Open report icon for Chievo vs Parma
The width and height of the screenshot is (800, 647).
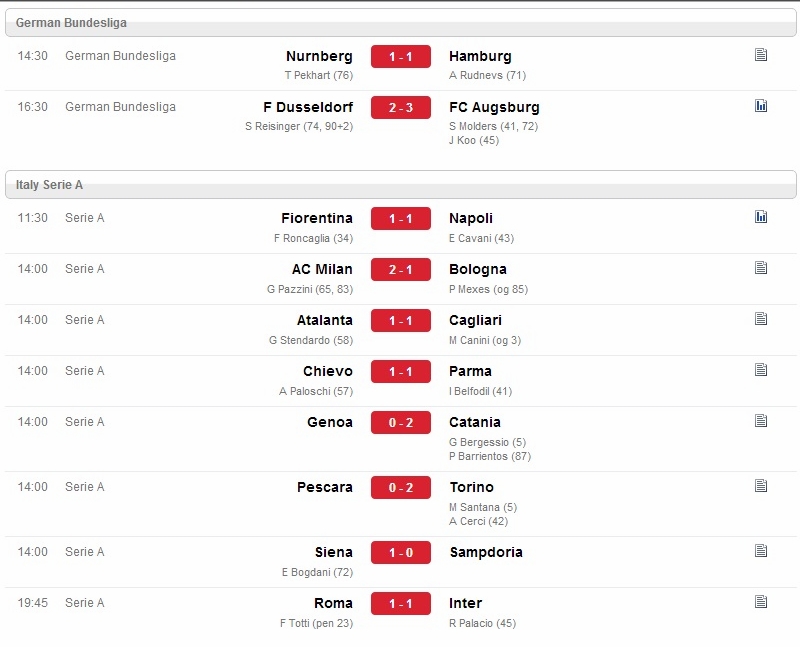[x=761, y=370]
